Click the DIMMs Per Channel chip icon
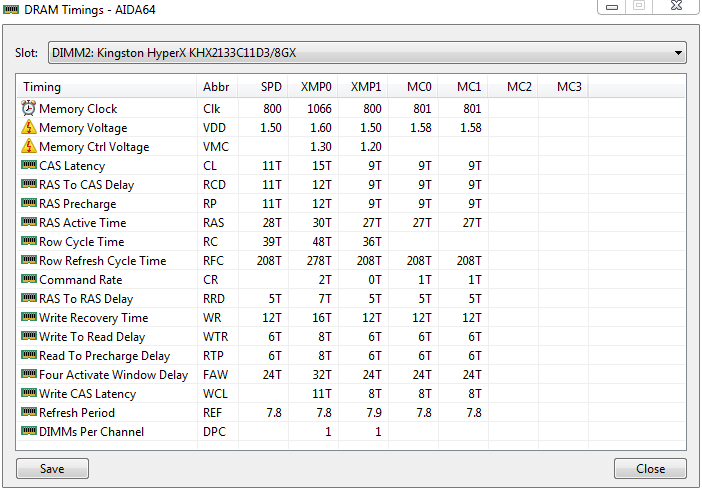702x490 pixels. click(28, 432)
